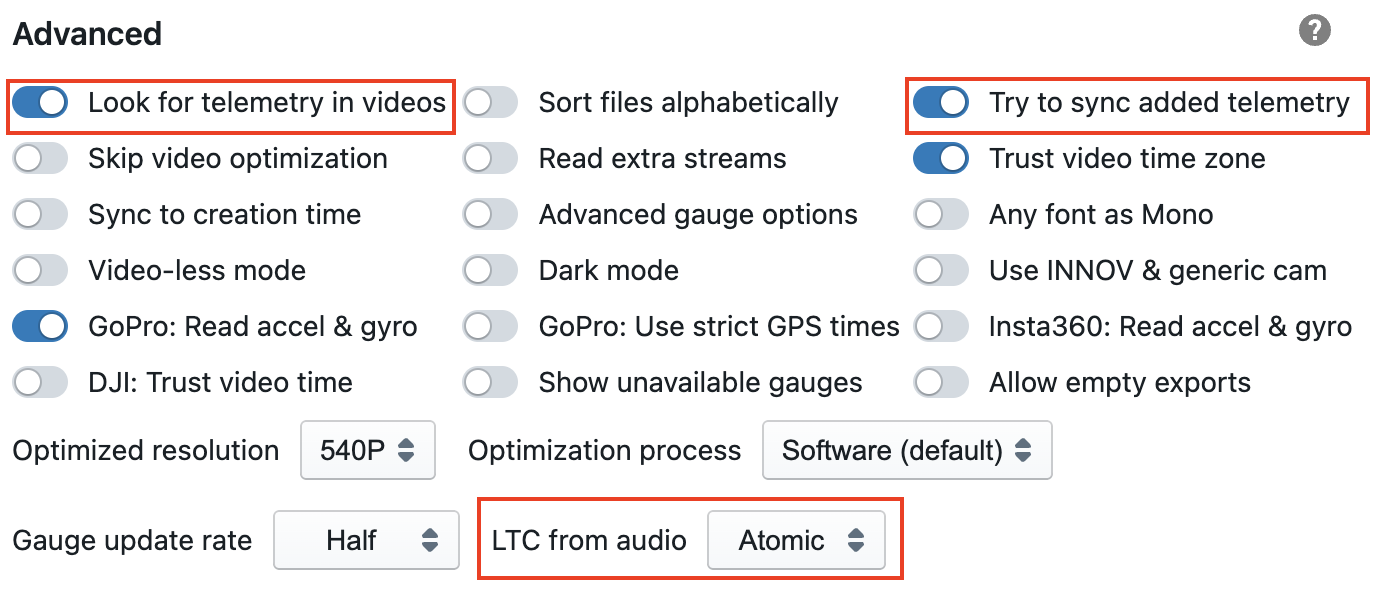Enable Sync to creation time

click(x=40, y=214)
